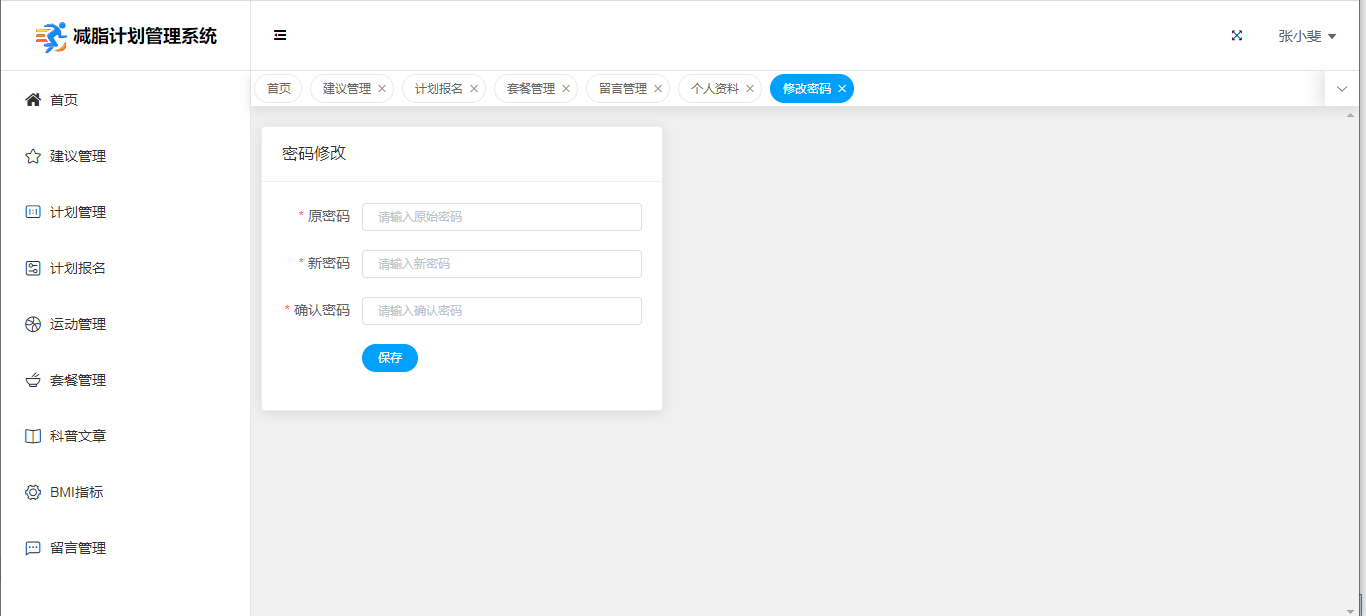Click the 保存 button
Image resolution: width=1366 pixels, height=616 pixels.
(x=390, y=358)
